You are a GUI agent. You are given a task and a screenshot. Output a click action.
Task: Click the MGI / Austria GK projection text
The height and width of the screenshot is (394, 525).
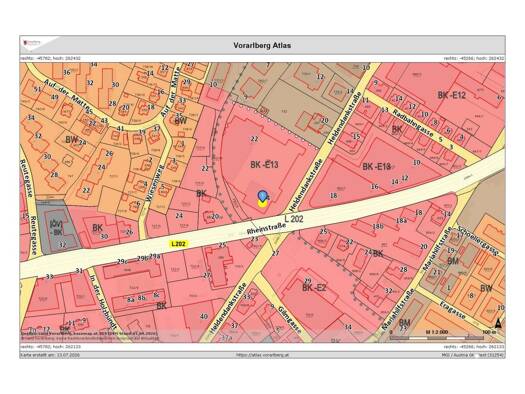click(473, 355)
